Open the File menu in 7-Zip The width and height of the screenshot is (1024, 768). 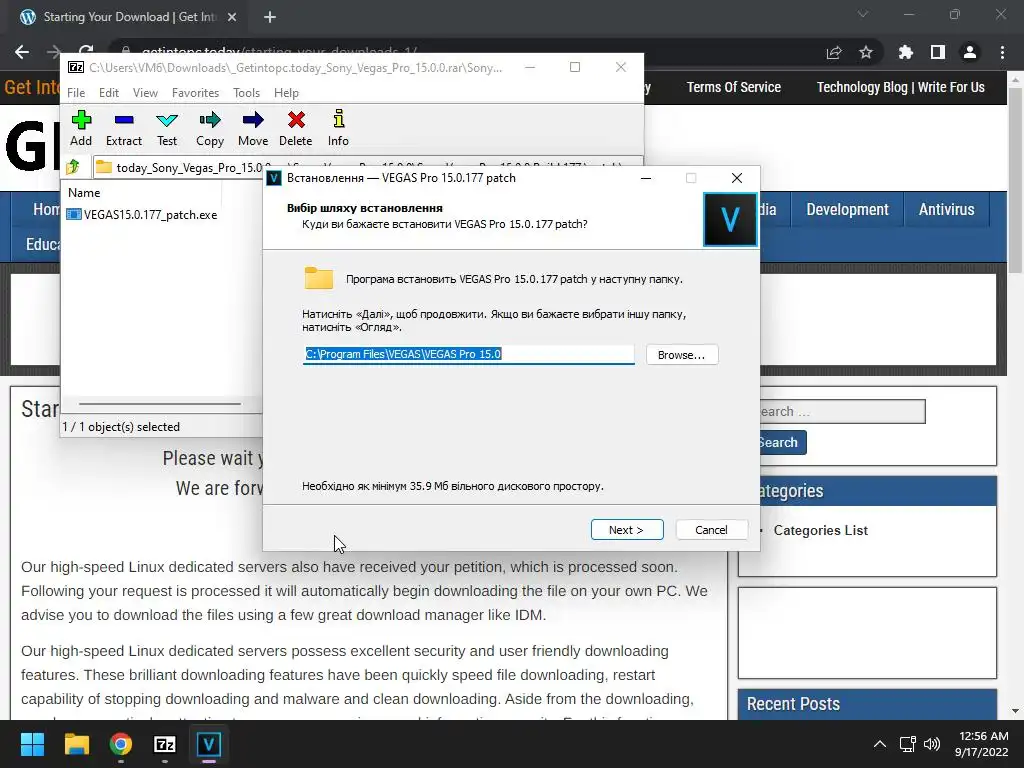click(x=76, y=93)
